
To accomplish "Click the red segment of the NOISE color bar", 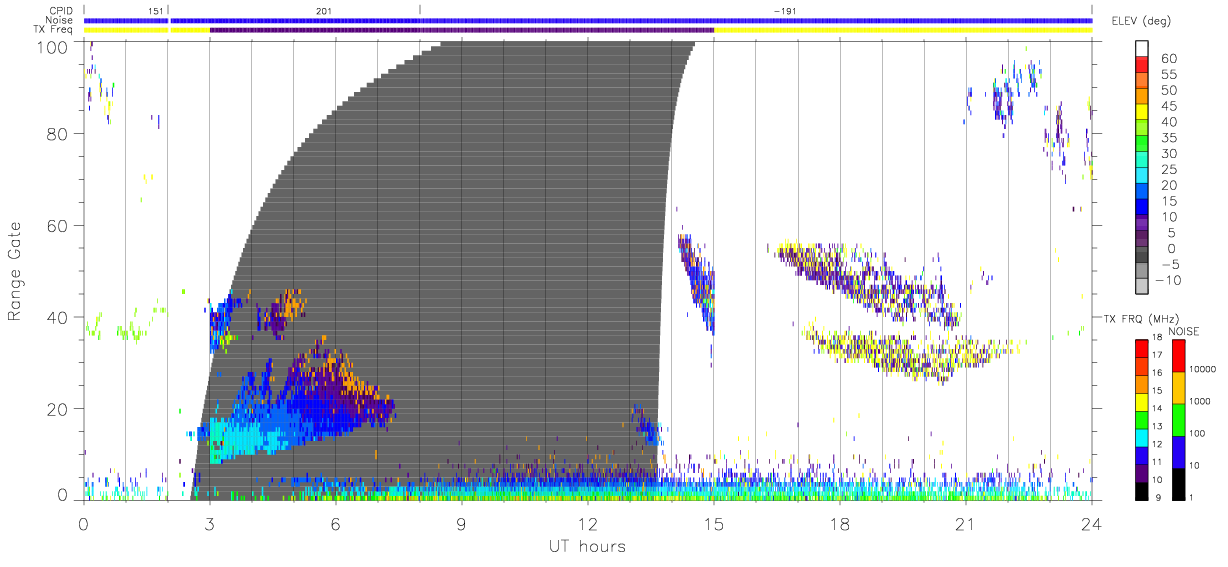I will (x=1178, y=355).
